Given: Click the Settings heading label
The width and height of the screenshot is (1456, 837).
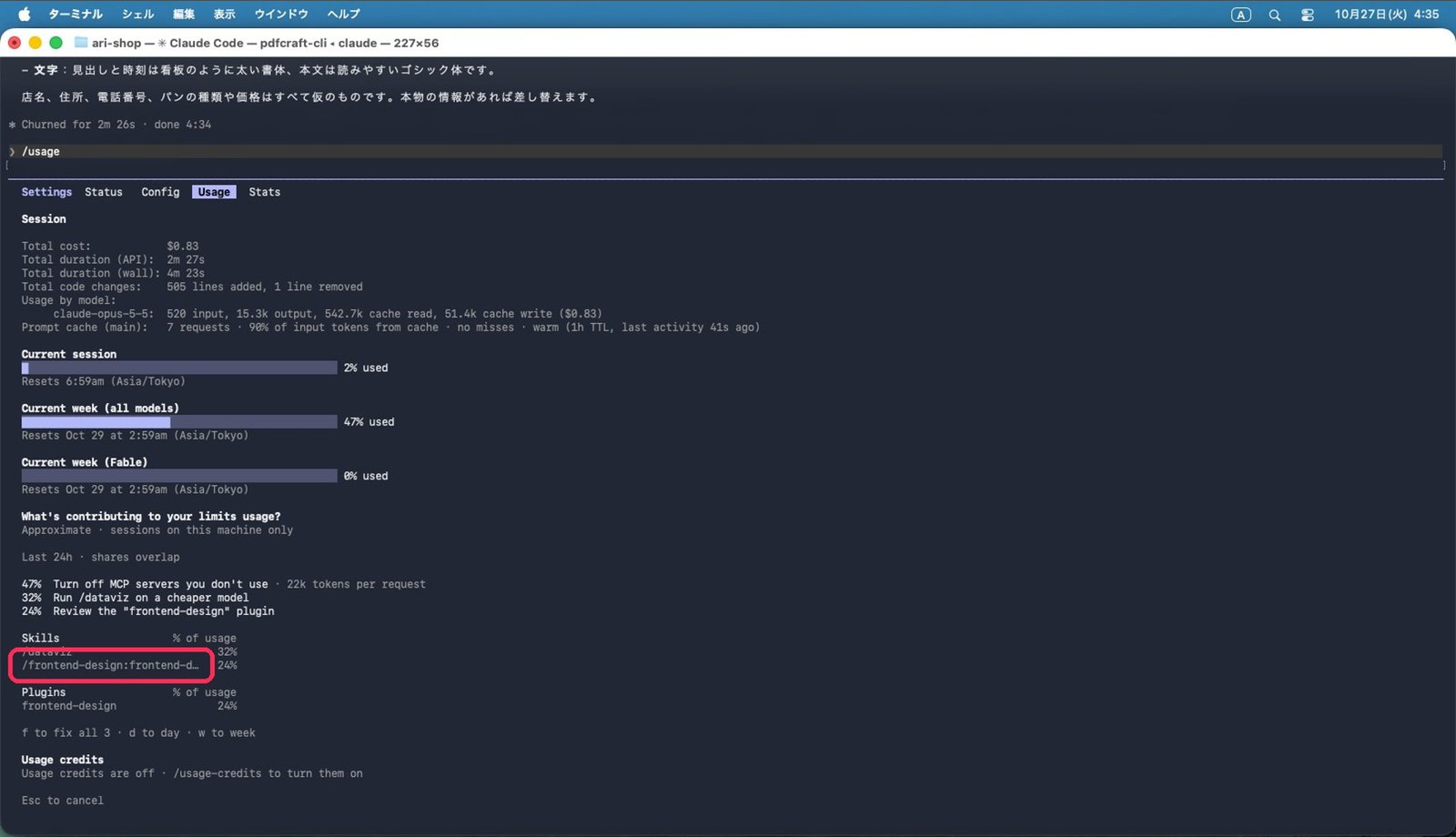Looking at the screenshot, I should [x=46, y=192].
